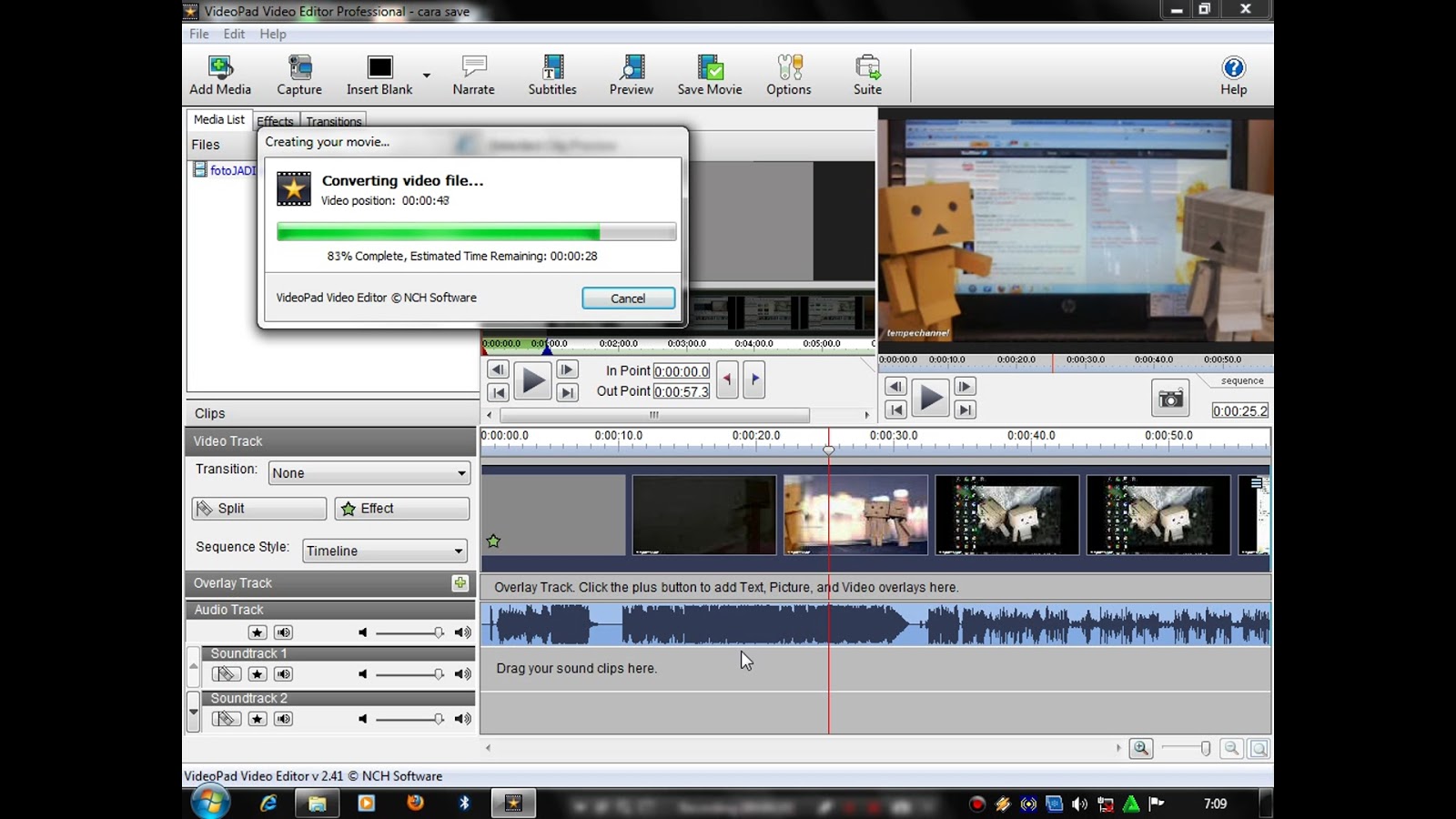
Task: Move soundtracks list up with up arrow
Action: (x=193, y=668)
